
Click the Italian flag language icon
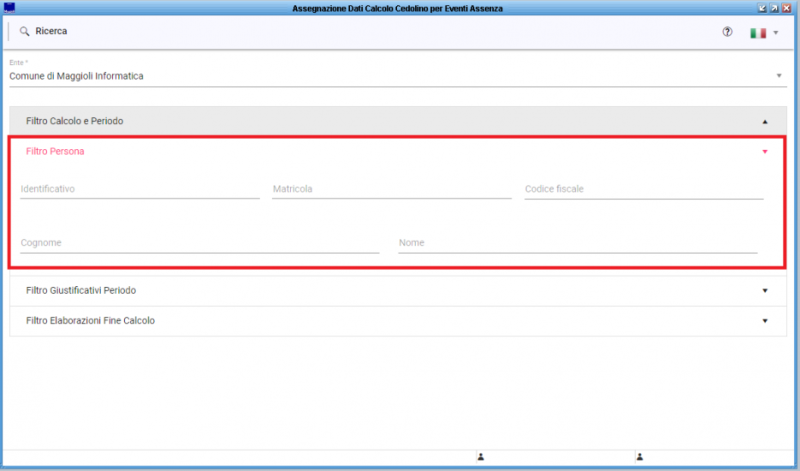click(758, 33)
